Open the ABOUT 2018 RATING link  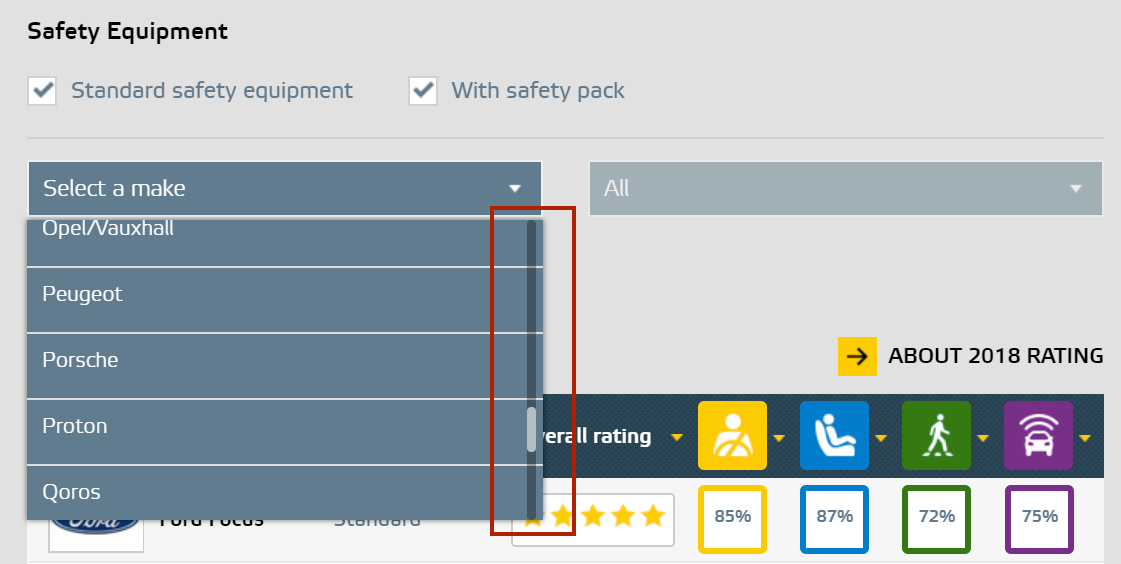click(x=995, y=356)
